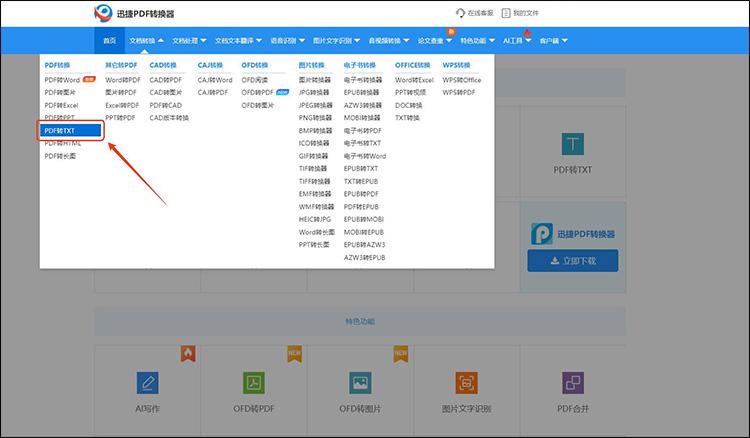Go to 首页 in the navigation bar
The width and height of the screenshot is (750, 438).
pyautogui.click(x=110, y=41)
